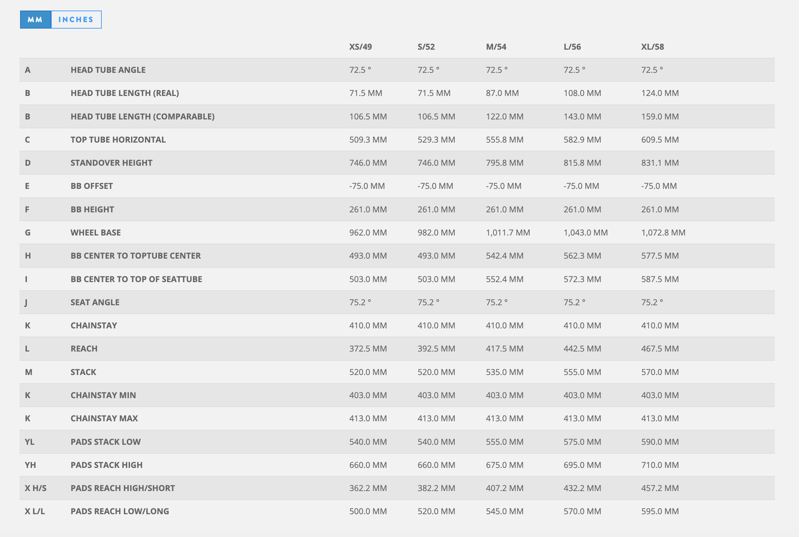Switch units to MM

tap(35, 19)
